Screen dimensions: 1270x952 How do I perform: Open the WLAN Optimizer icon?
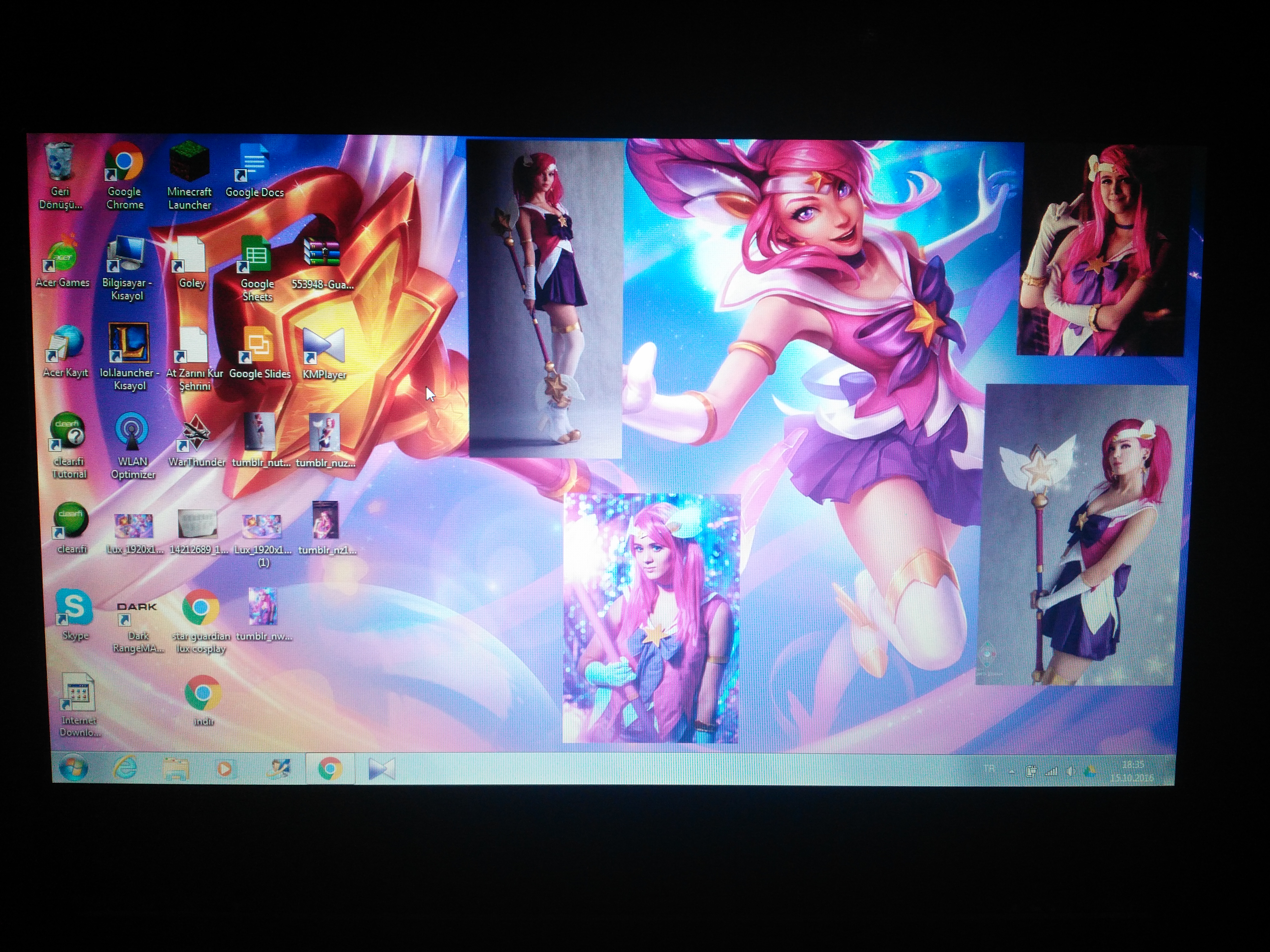132,446
